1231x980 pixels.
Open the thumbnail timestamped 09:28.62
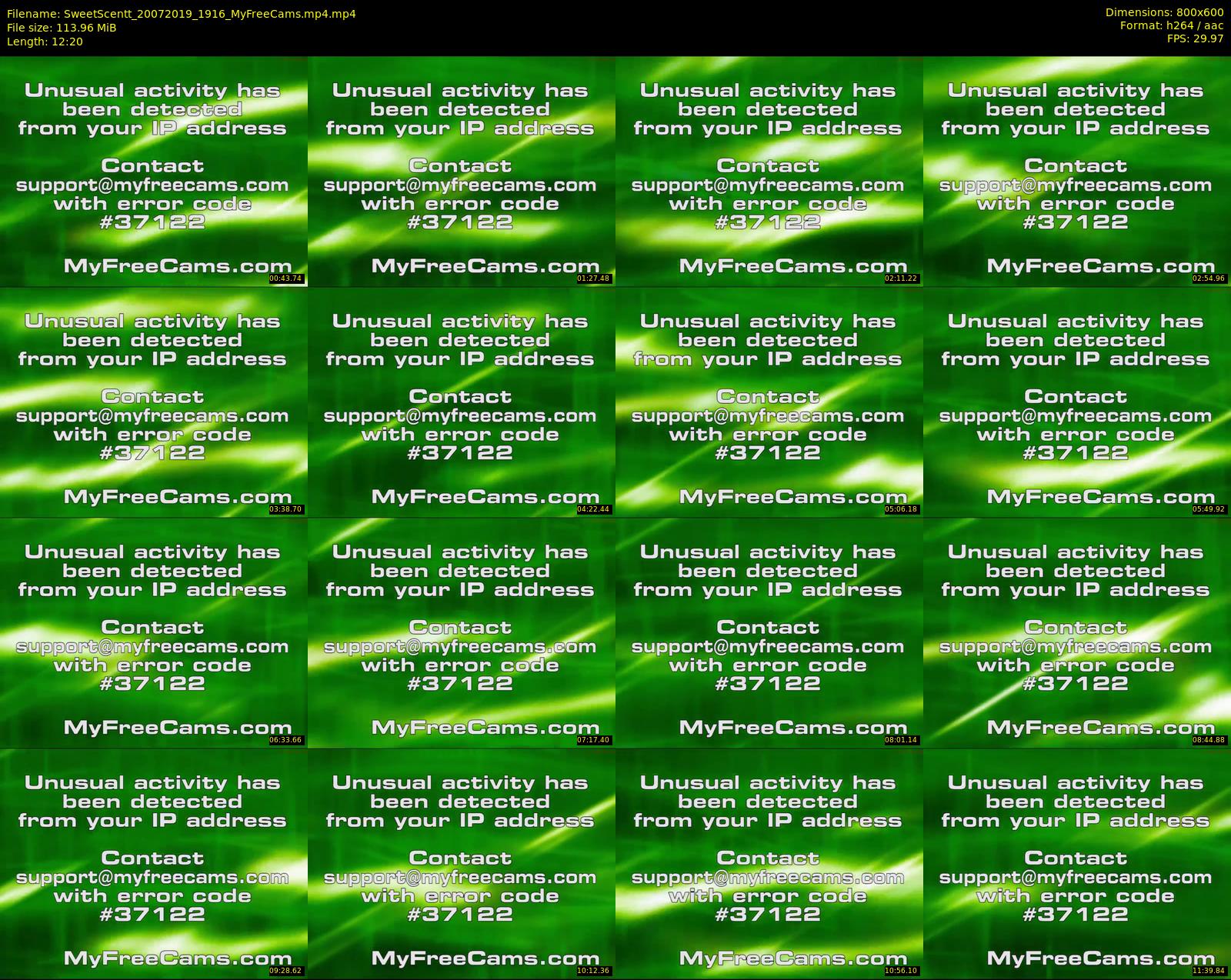pyautogui.click(x=154, y=864)
